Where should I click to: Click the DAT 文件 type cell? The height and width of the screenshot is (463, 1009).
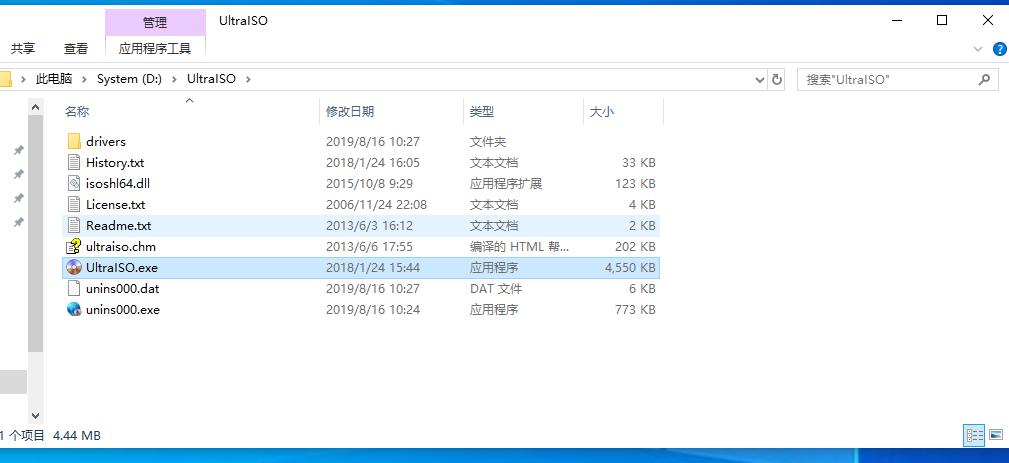tap(495, 289)
